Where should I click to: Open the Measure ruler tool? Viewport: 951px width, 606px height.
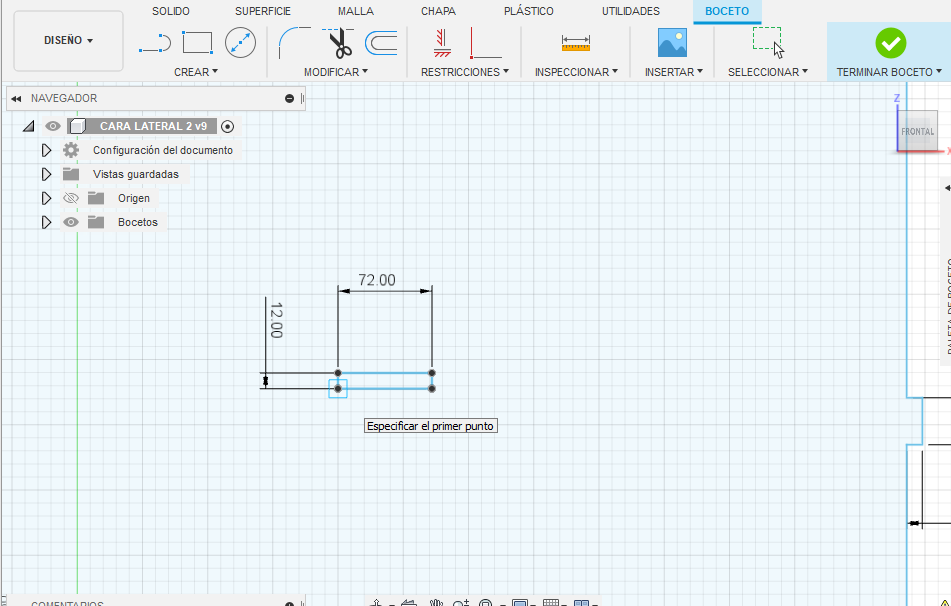click(576, 43)
